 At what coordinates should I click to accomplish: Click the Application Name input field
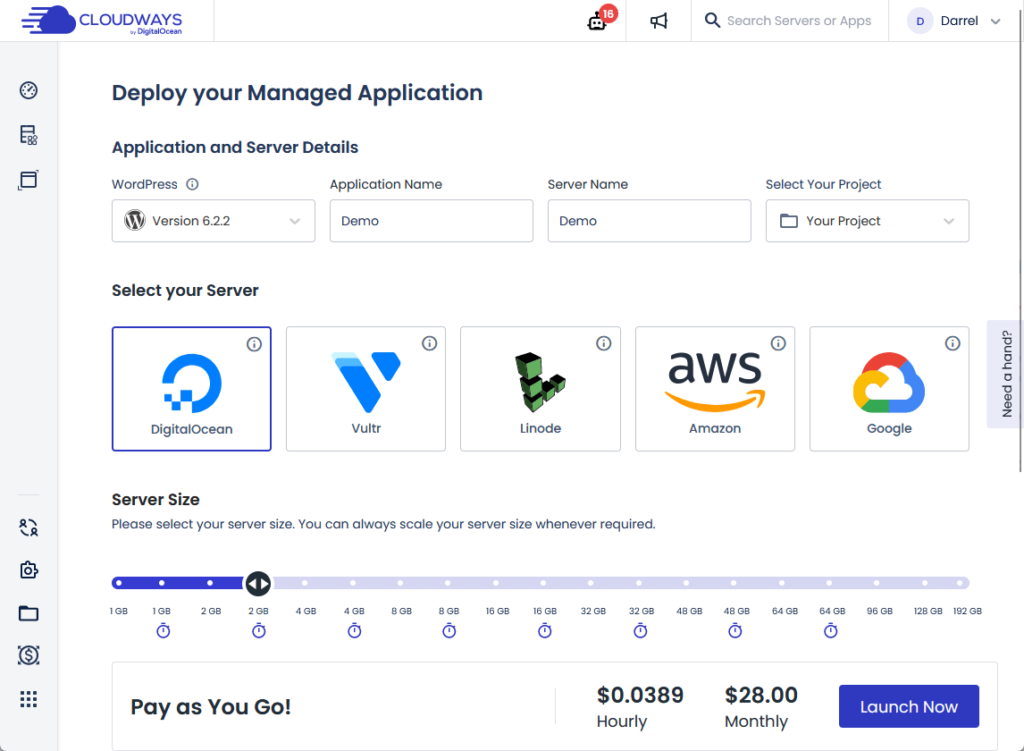[432, 221]
